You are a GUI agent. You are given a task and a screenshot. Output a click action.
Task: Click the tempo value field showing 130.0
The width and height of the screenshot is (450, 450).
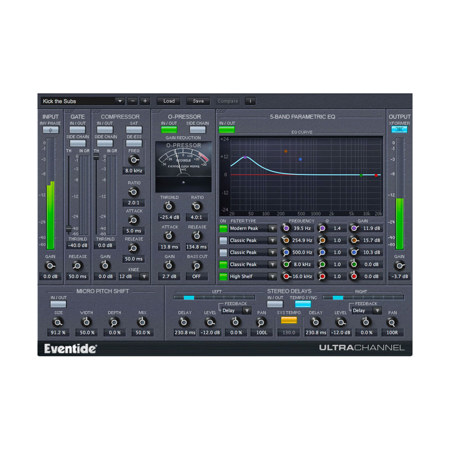[x=289, y=333]
